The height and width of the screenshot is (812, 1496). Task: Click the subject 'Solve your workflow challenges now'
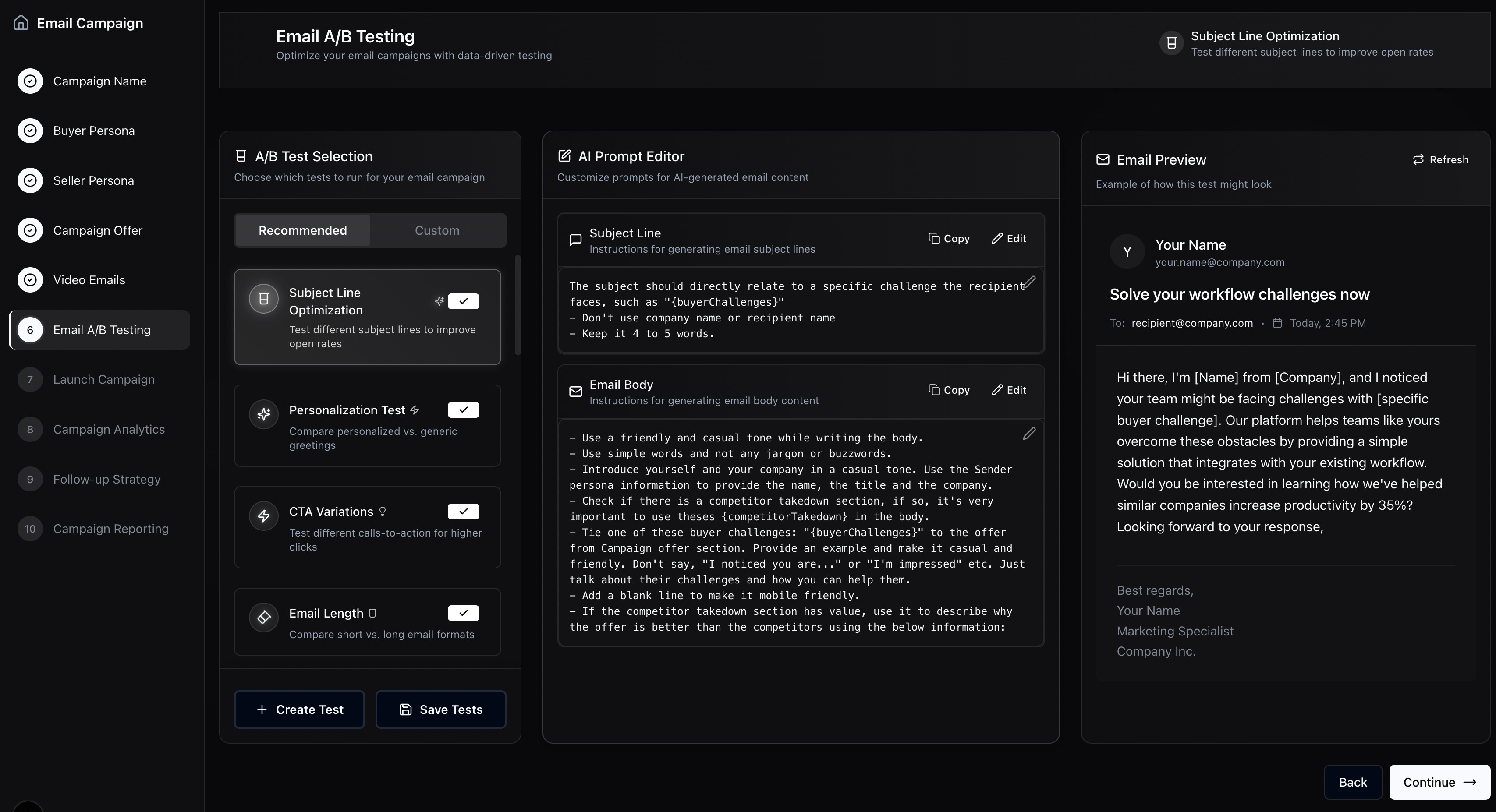point(1239,294)
